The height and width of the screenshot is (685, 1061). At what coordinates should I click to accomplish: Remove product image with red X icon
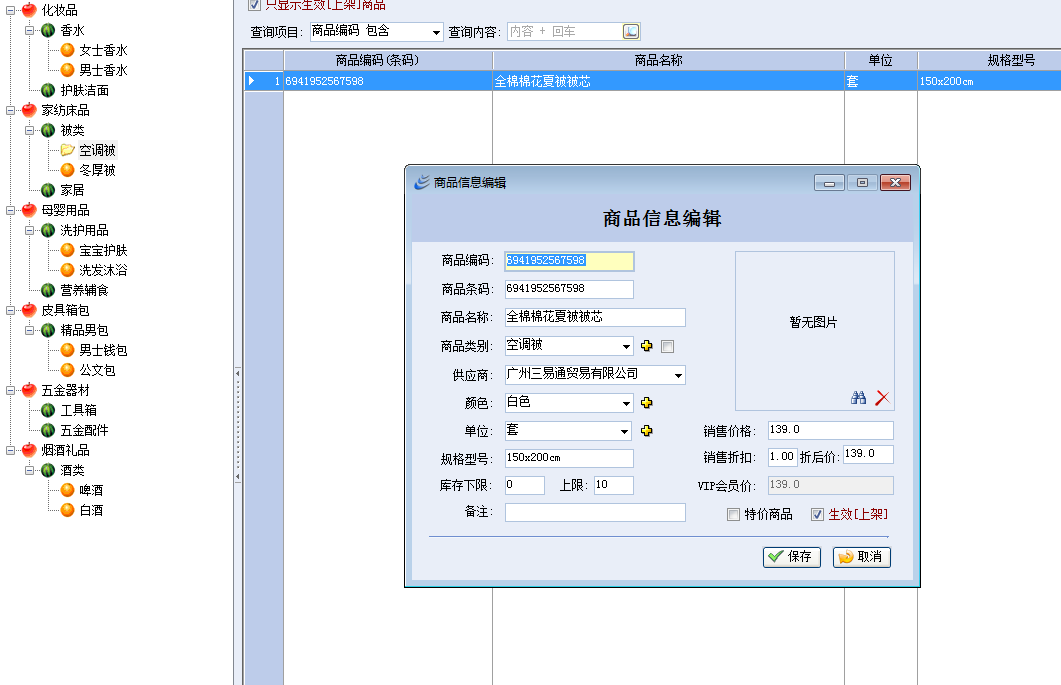click(x=881, y=398)
